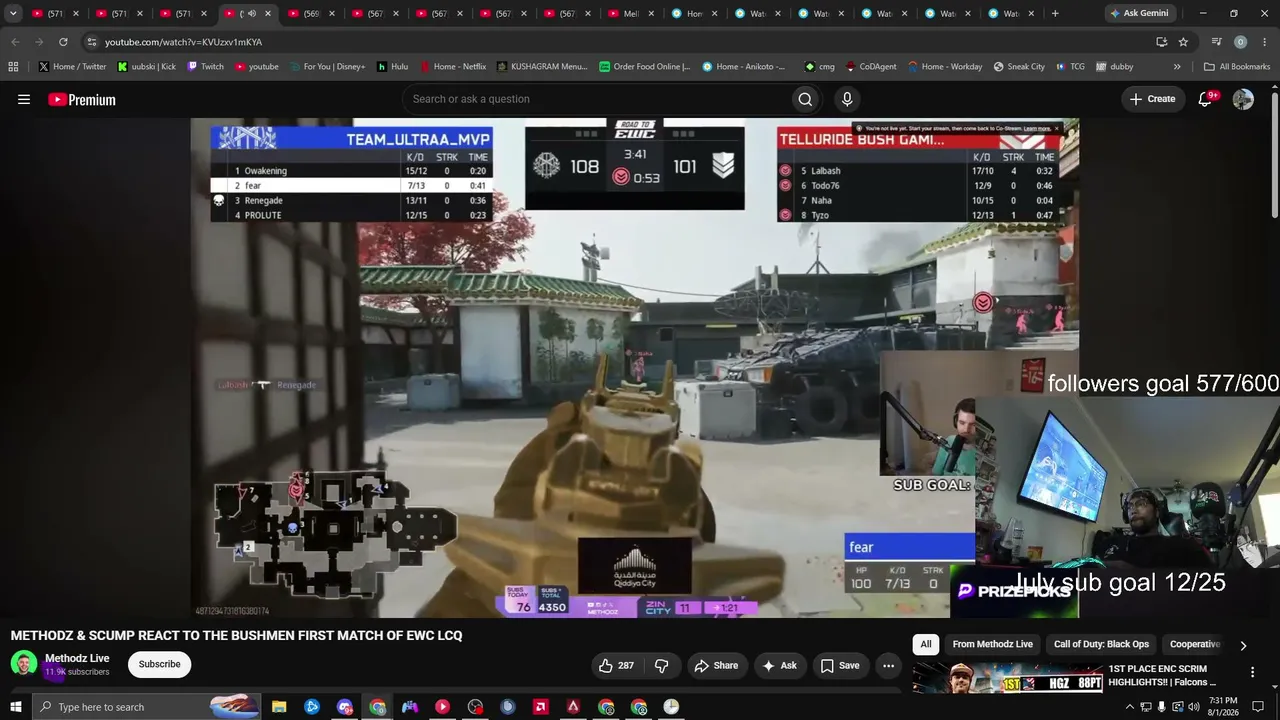Open site information icon in address bar

tap(91, 42)
